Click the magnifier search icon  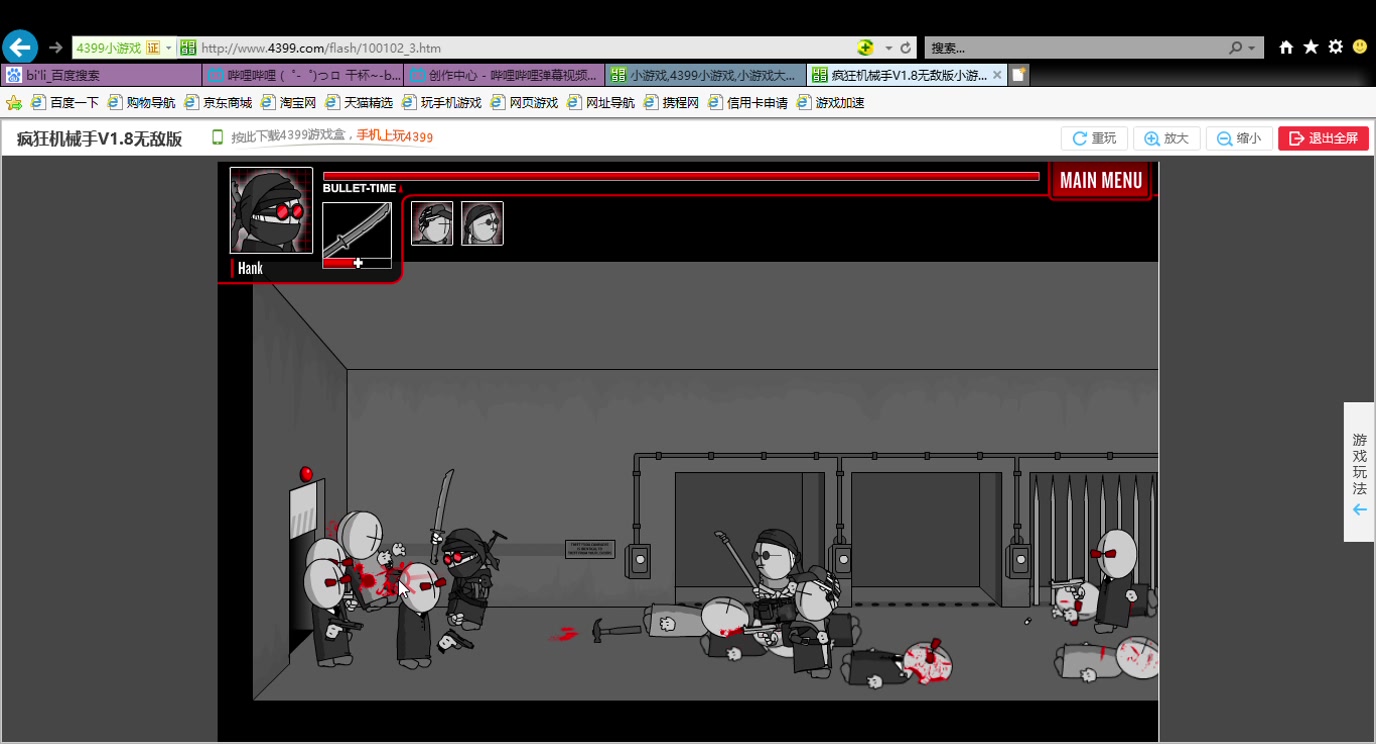[x=1236, y=47]
